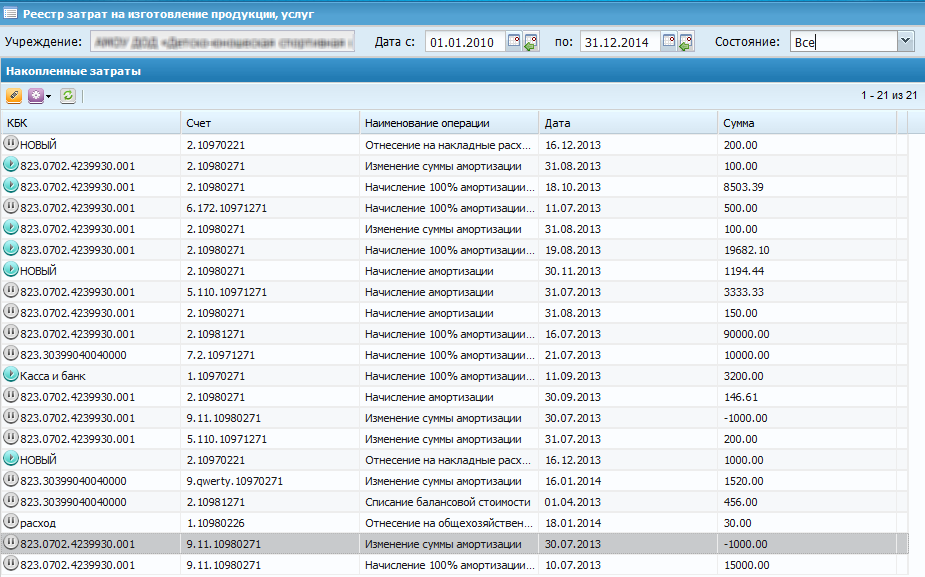Expand the 'Состояние' combo box arrow
The width and height of the screenshot is (925, 577).
tap(906, 41)
